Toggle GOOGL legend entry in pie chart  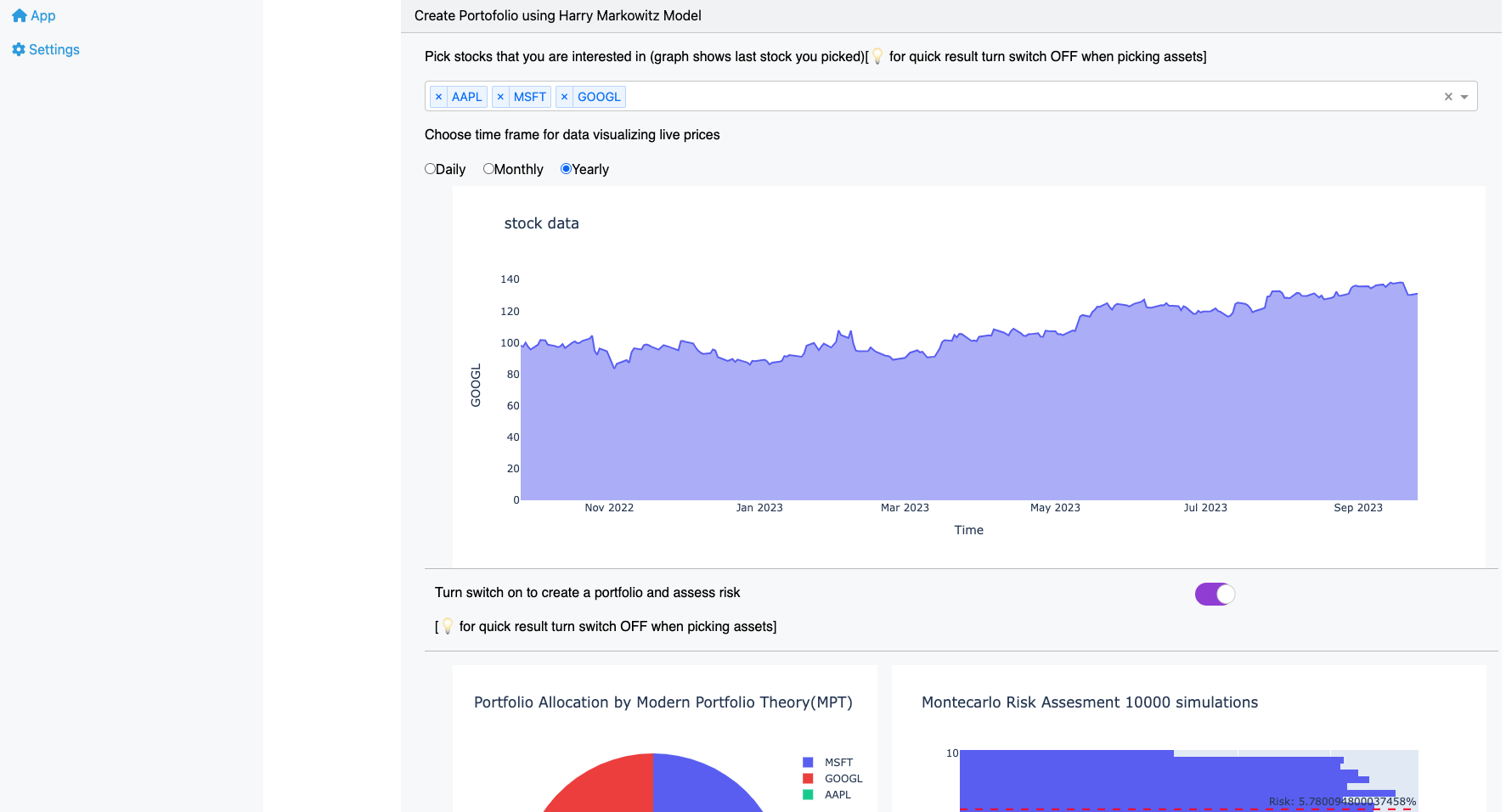832,779
